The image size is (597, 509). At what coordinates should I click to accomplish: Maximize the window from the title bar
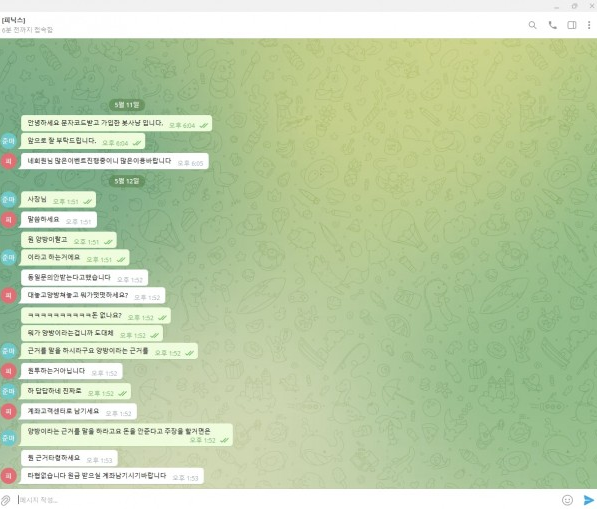coord(574,6)
